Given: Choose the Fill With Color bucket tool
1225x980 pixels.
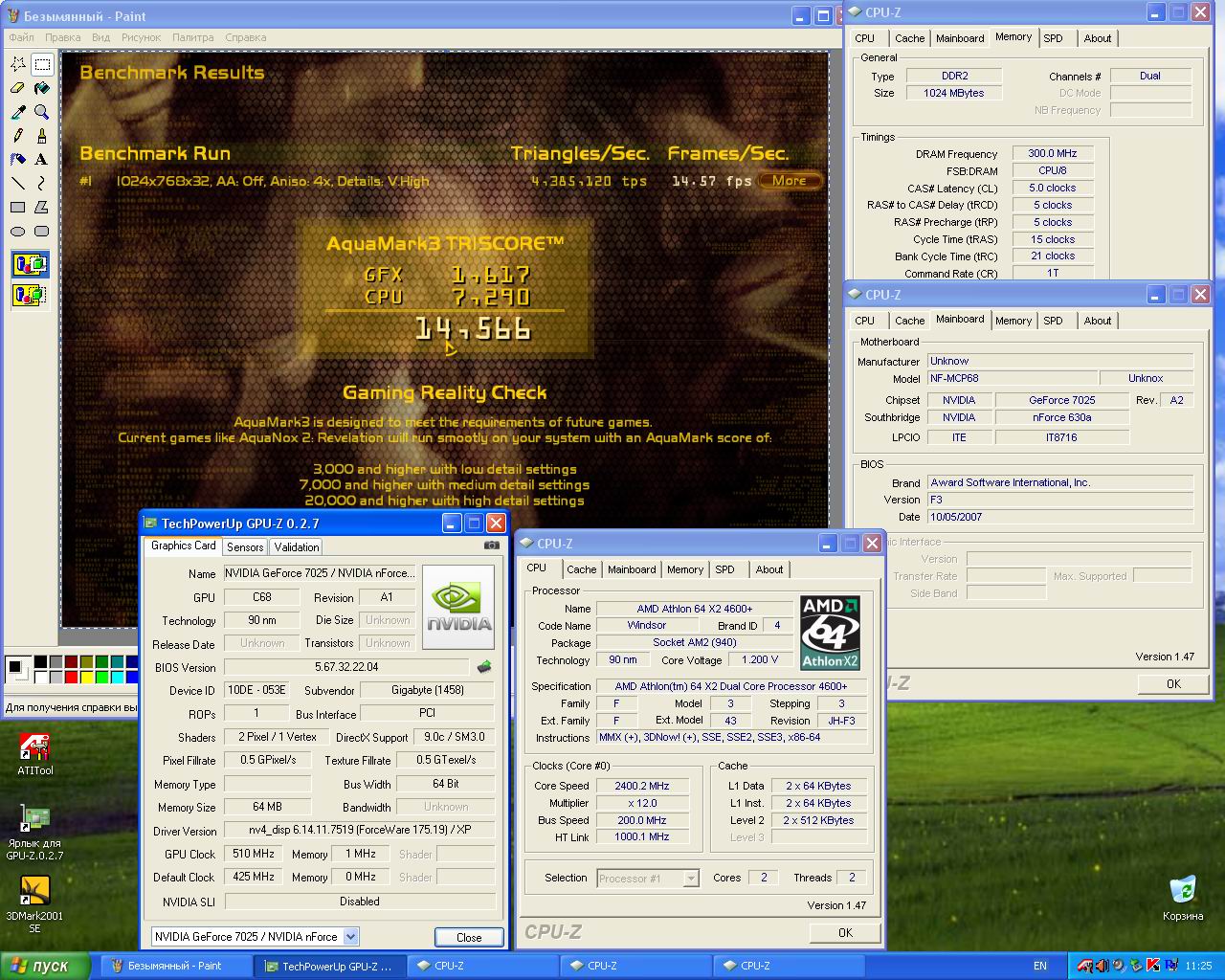Looking at the screenshot, I should pyautogui.click(x=42, y=88).
